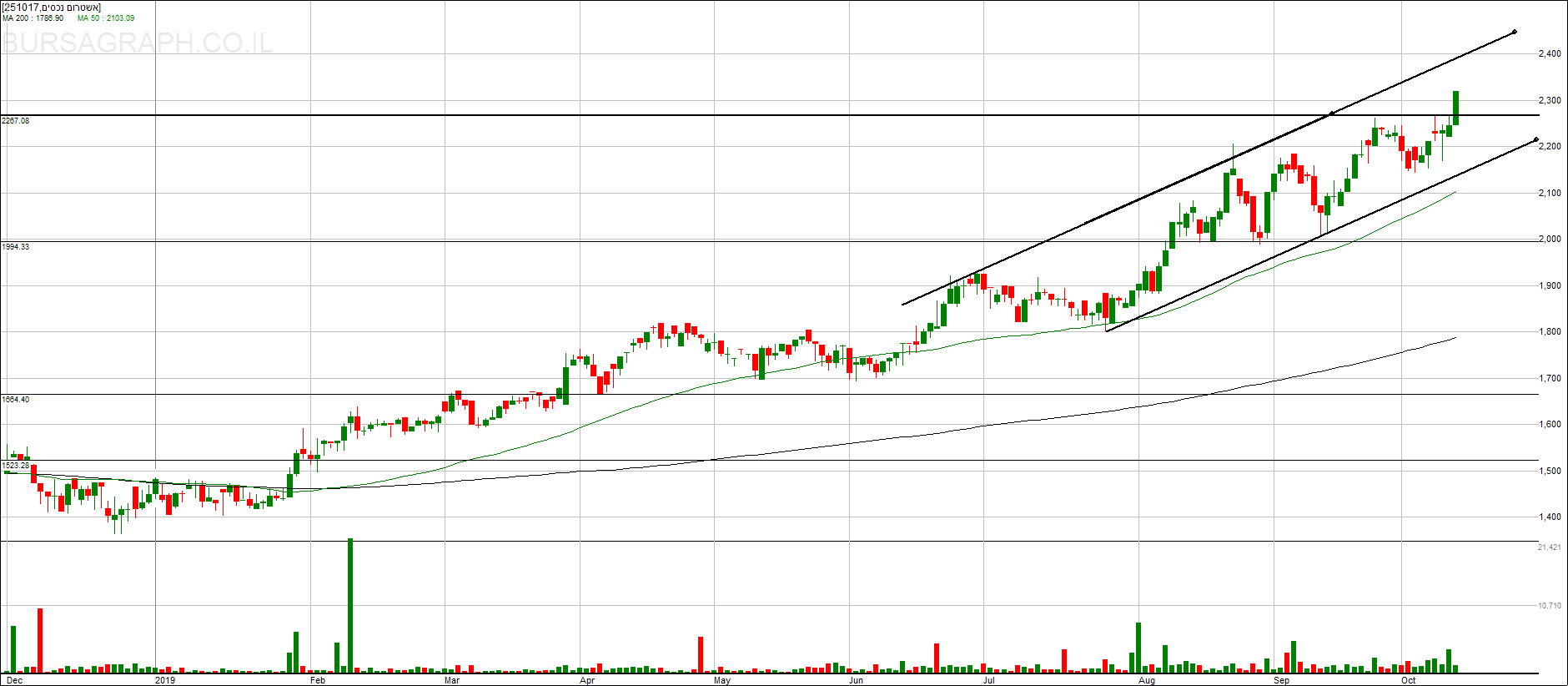Select the MA 50 : 2103.09 legend label
This screenshot has height=686, width=1568.
(106, 18)
